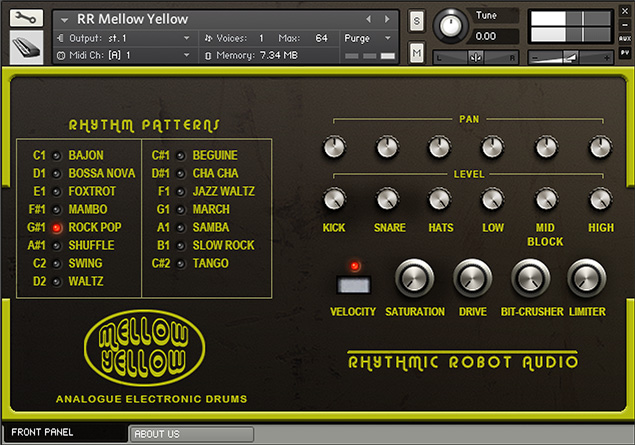635x445 pixels.
Task: Click the LOW block pan knob
Action: [x=492, y=147]
